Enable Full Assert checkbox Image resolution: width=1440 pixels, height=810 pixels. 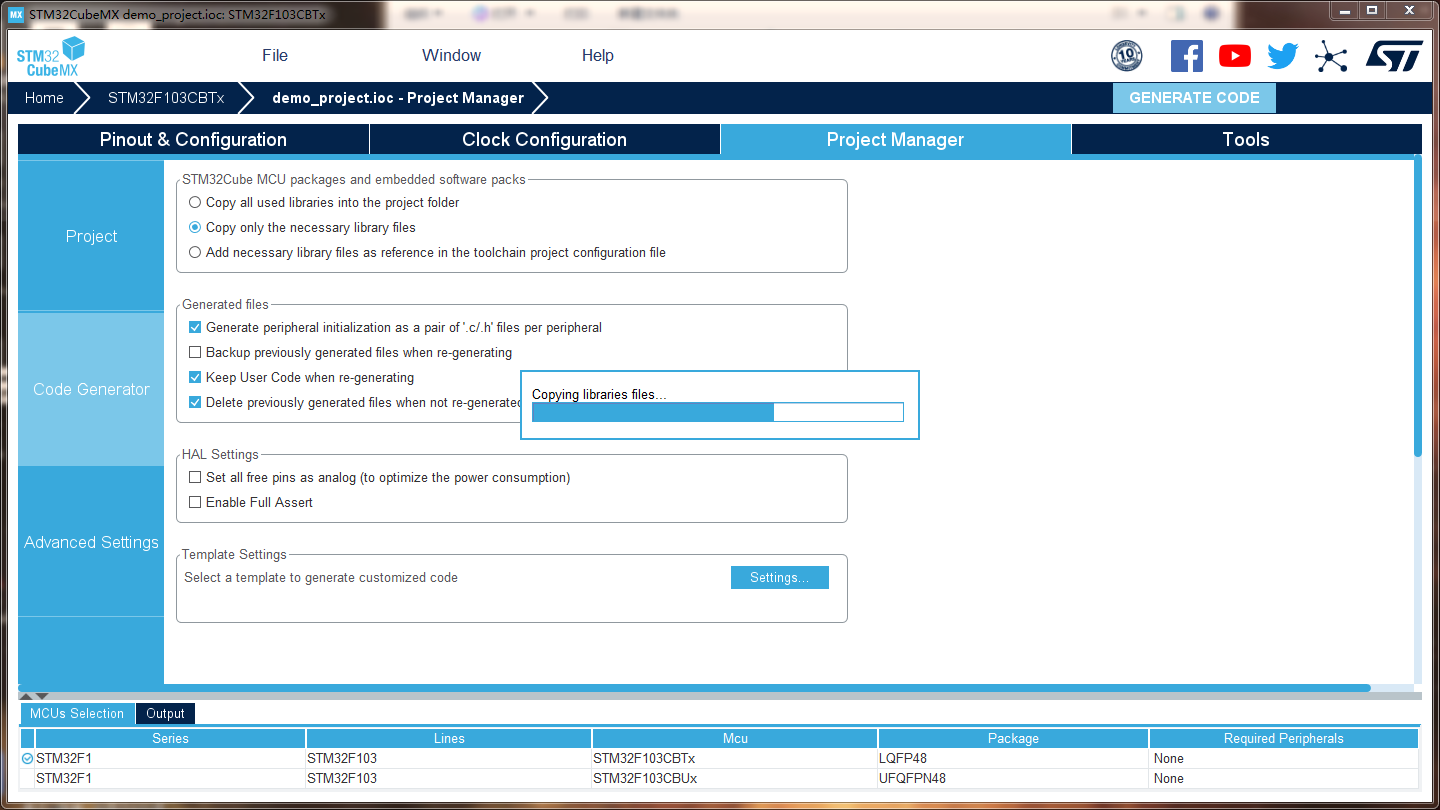click(x=195, y=502)
